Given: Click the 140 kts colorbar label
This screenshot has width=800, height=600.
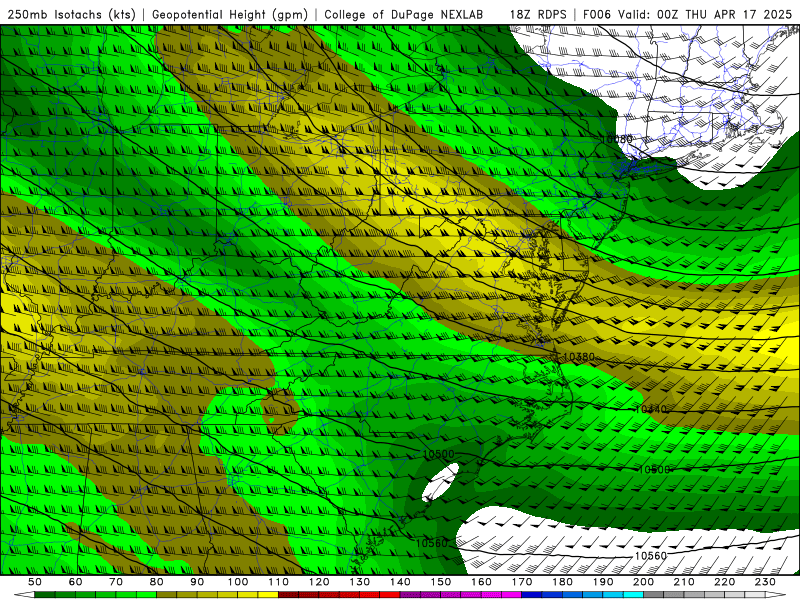Looking at the screenshot, I should point(400,582).
